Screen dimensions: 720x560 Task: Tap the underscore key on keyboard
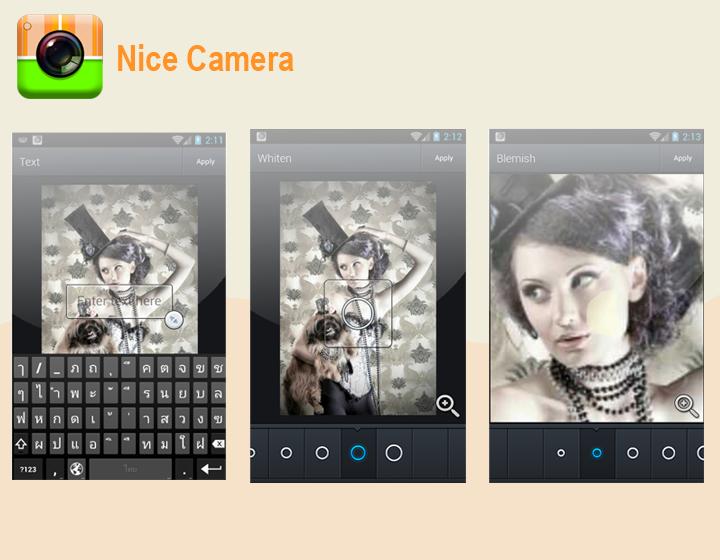(x=57, y=368)
